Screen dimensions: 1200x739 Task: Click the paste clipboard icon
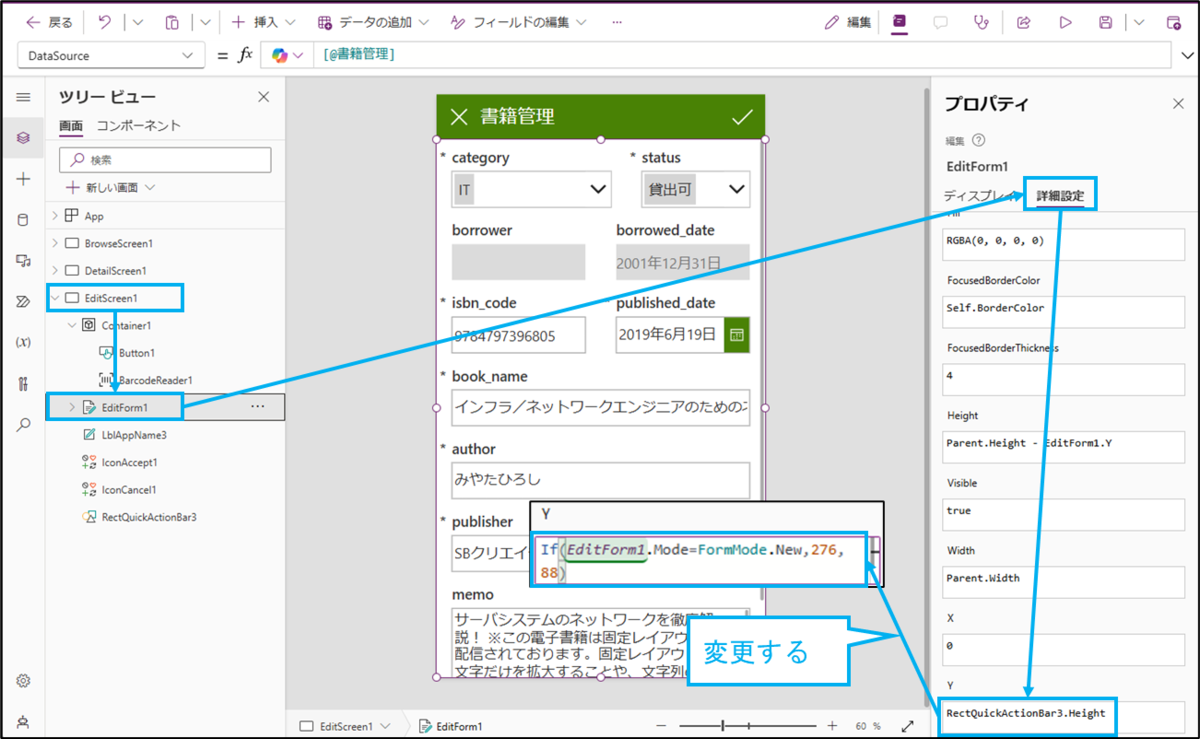[x=172, y=22]
